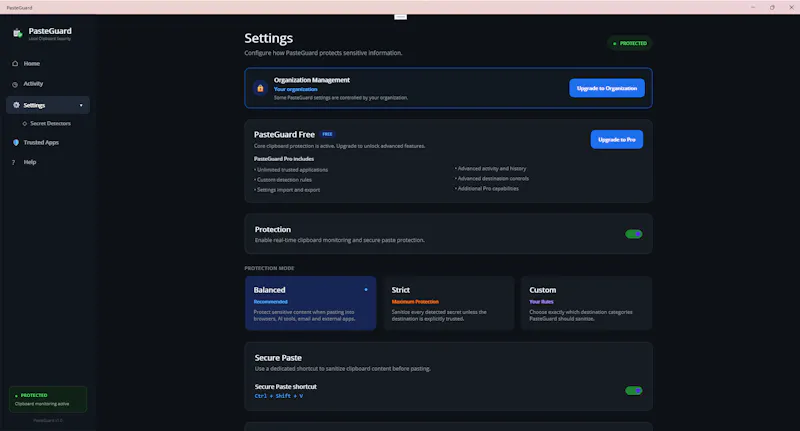Viewport: 800px width, 431px height.
Task: Click the Secret Detectors diamond icon
Action: click(x=24, y=123)
